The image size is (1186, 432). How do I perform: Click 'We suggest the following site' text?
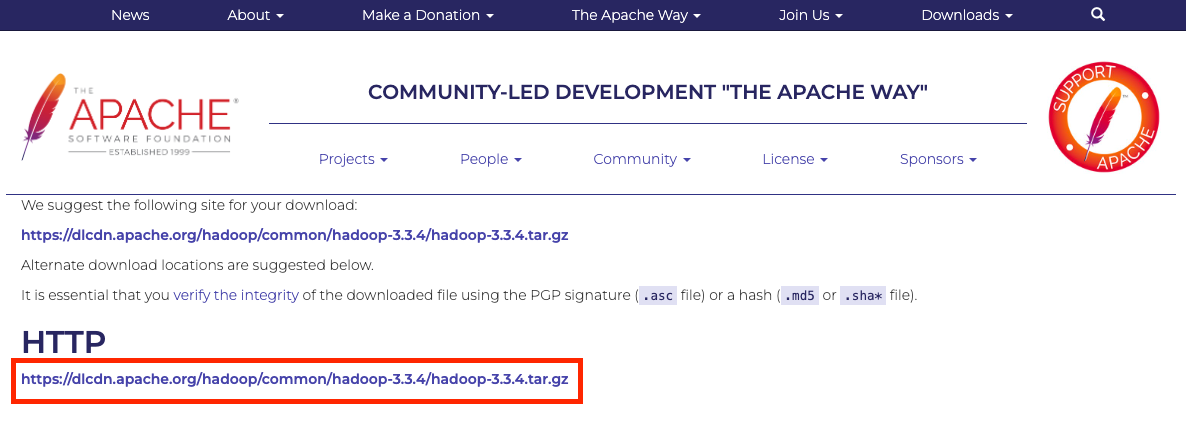189,205
